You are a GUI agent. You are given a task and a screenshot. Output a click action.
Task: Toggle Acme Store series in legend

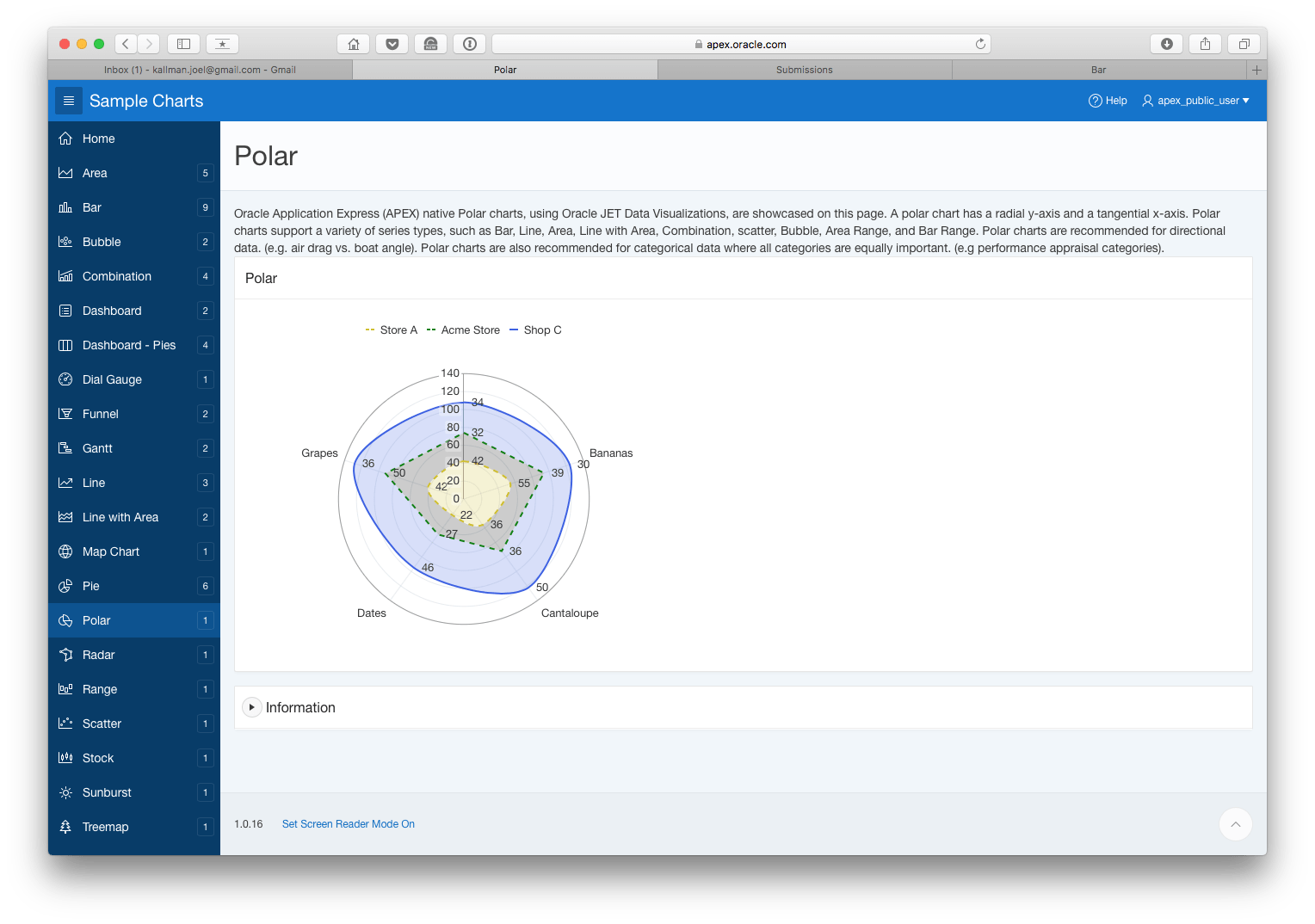(463, 330)
